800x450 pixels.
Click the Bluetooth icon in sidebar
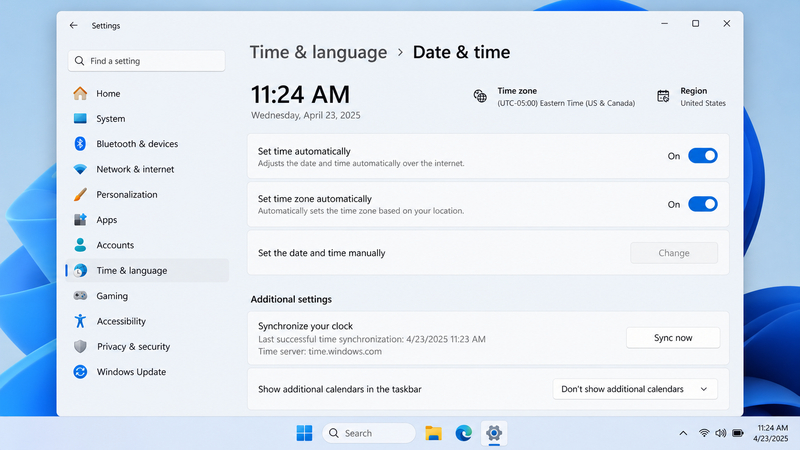pyautogui.click(x=80, y=143)
